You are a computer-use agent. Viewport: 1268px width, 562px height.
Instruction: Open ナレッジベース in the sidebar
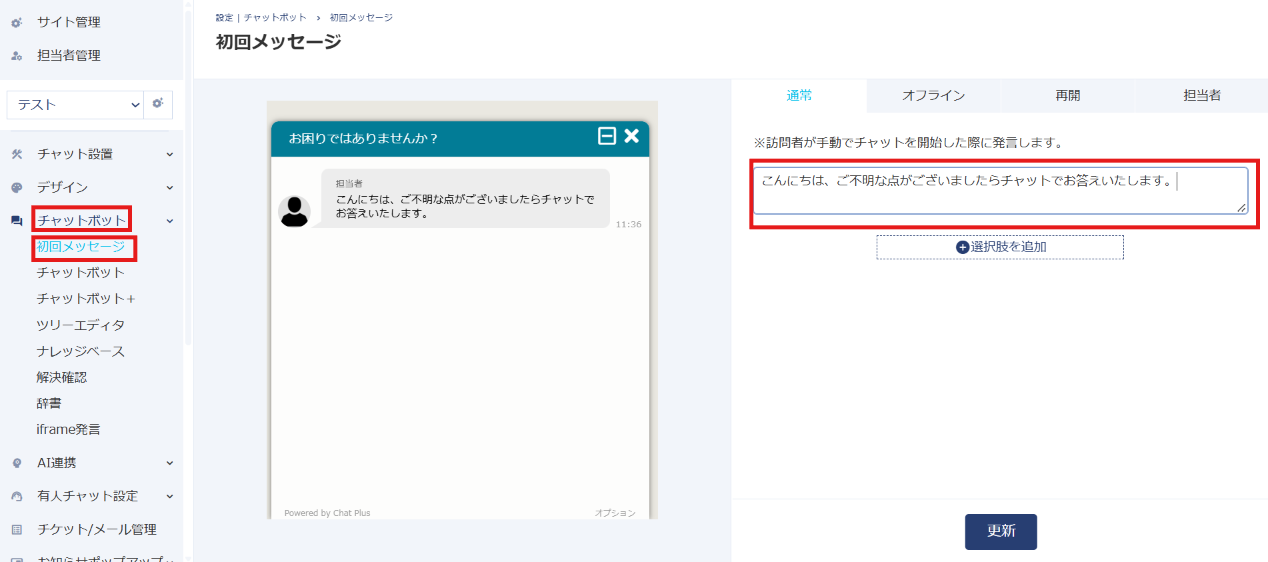point(81,351)
